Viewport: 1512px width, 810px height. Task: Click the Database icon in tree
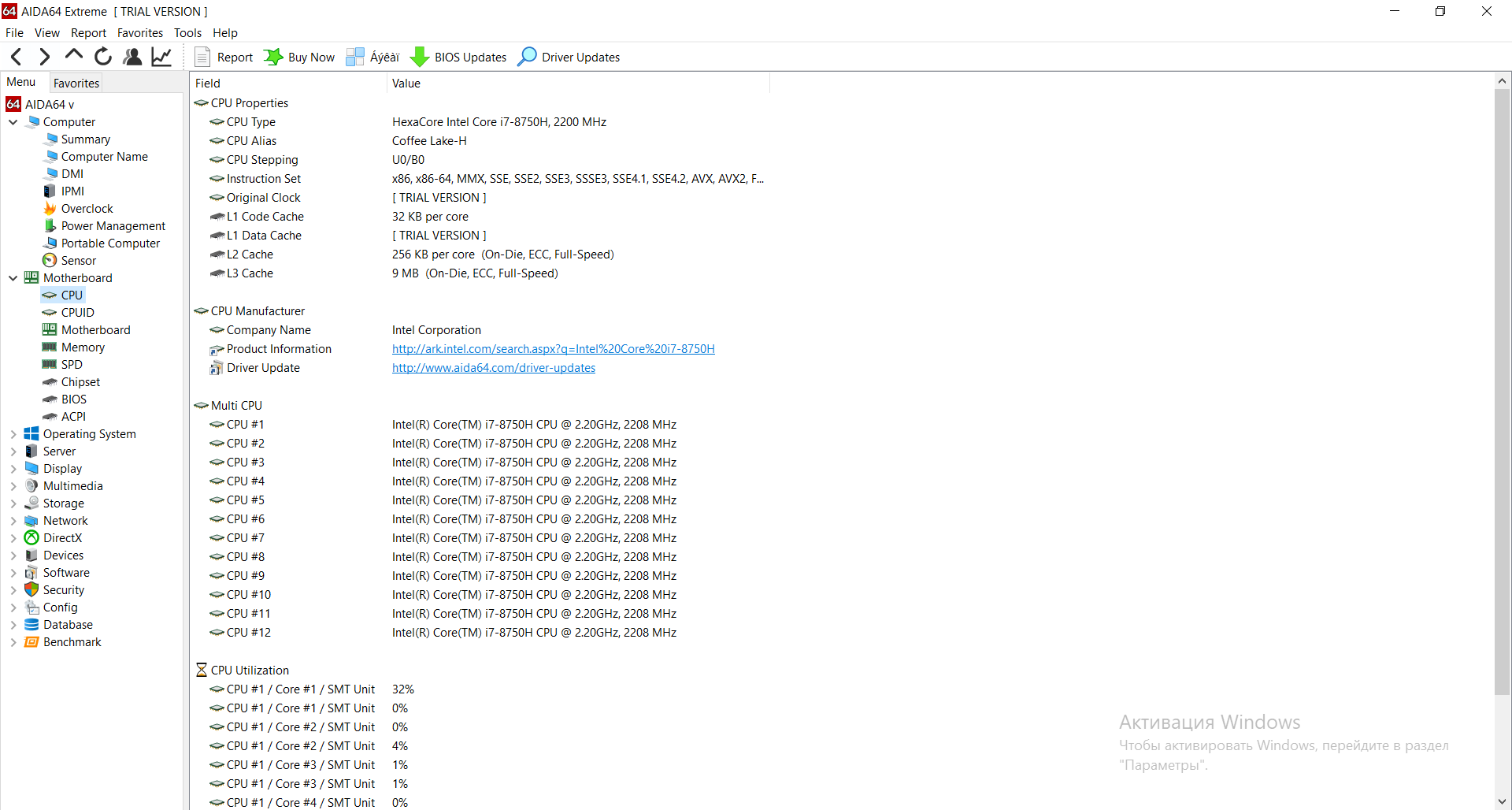coord(31,625)
